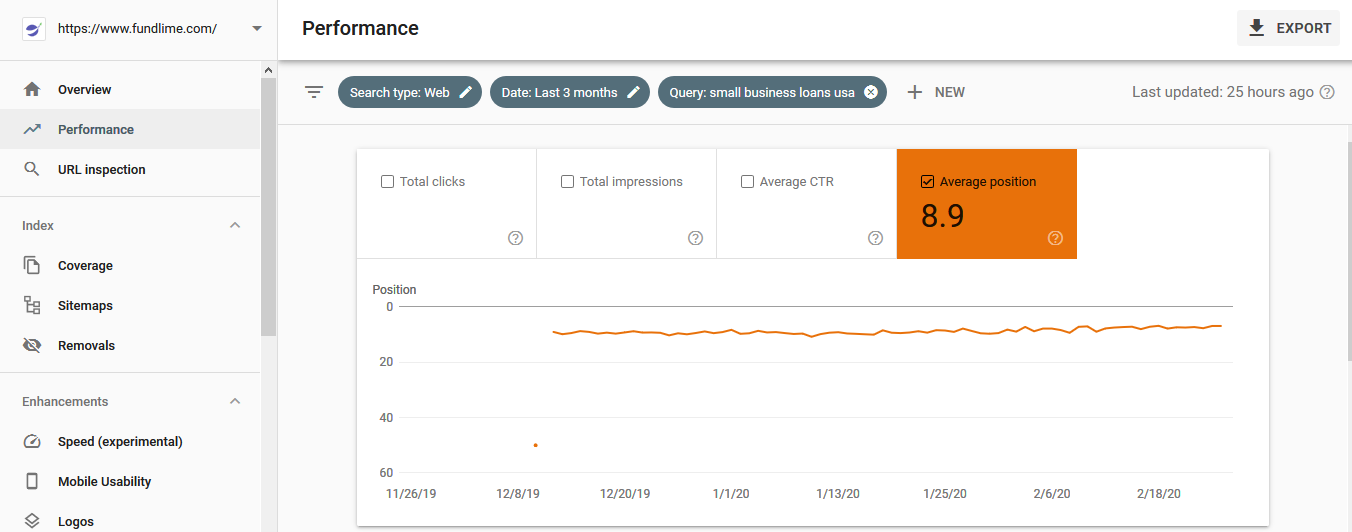1352x532 pixels.
Task: Click the Fundlime site favicon
Action: [x=34, y=29]
